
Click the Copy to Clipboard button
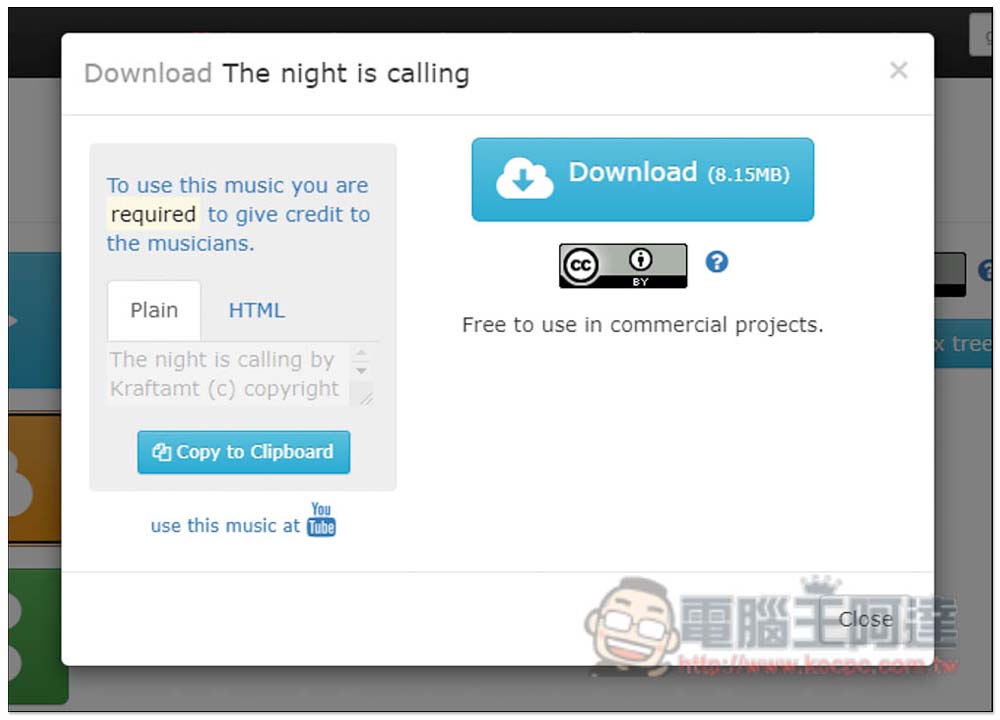click(244, 452)
